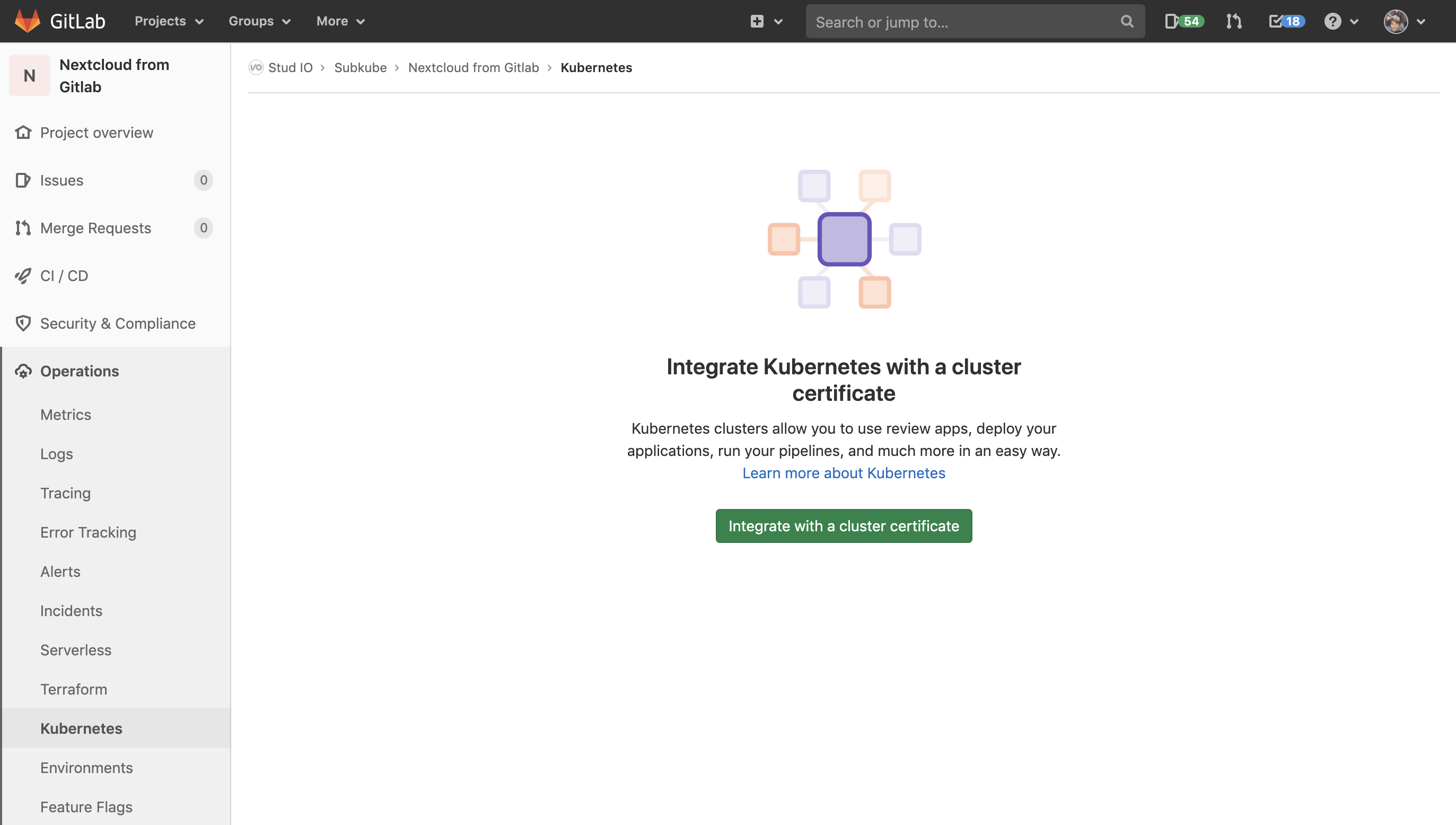Viewport: 1456px width, 825px height.
Task: Open Environments under Operations
Action: point(86,768)
